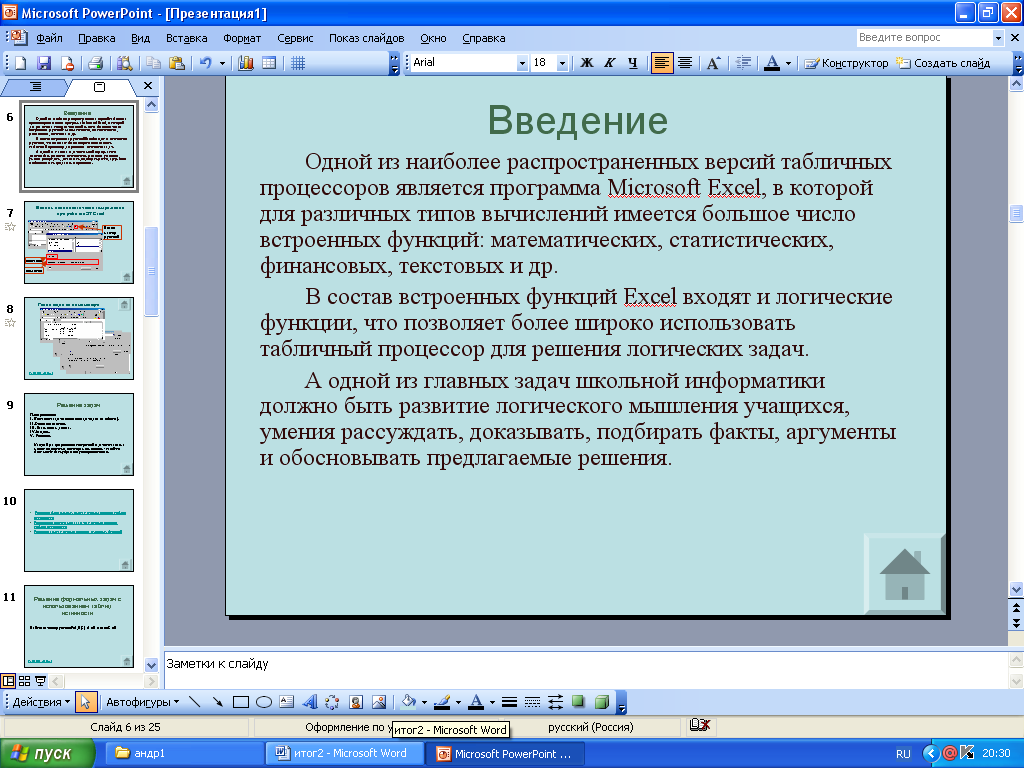Switch to Slide Sorter view
The width and height of the screenshot is (1024, 768).
pyautogui.click(x=24, y=681)
